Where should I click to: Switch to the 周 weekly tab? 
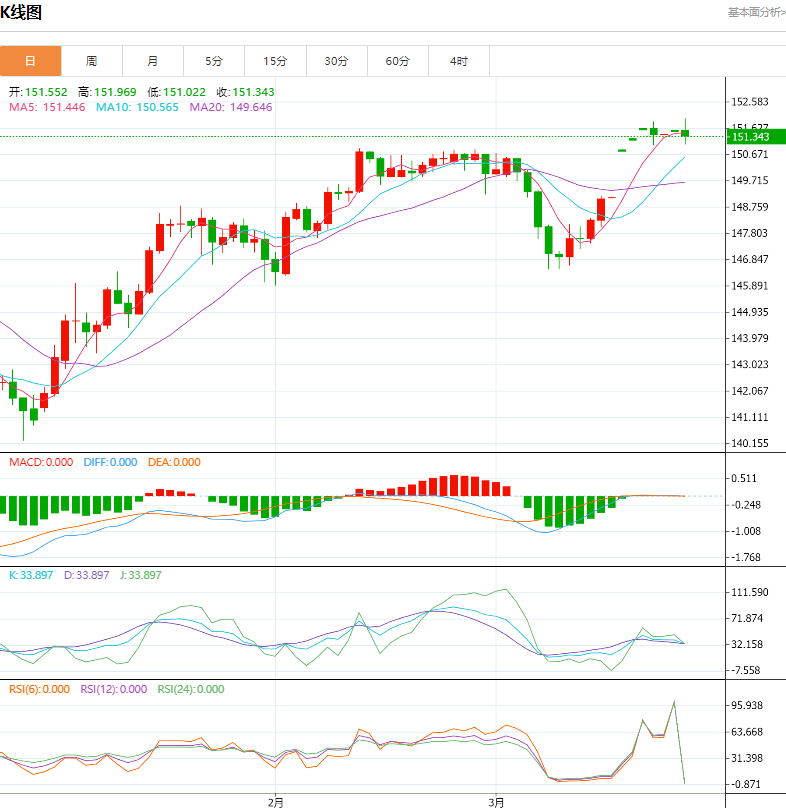click(92, 61)
